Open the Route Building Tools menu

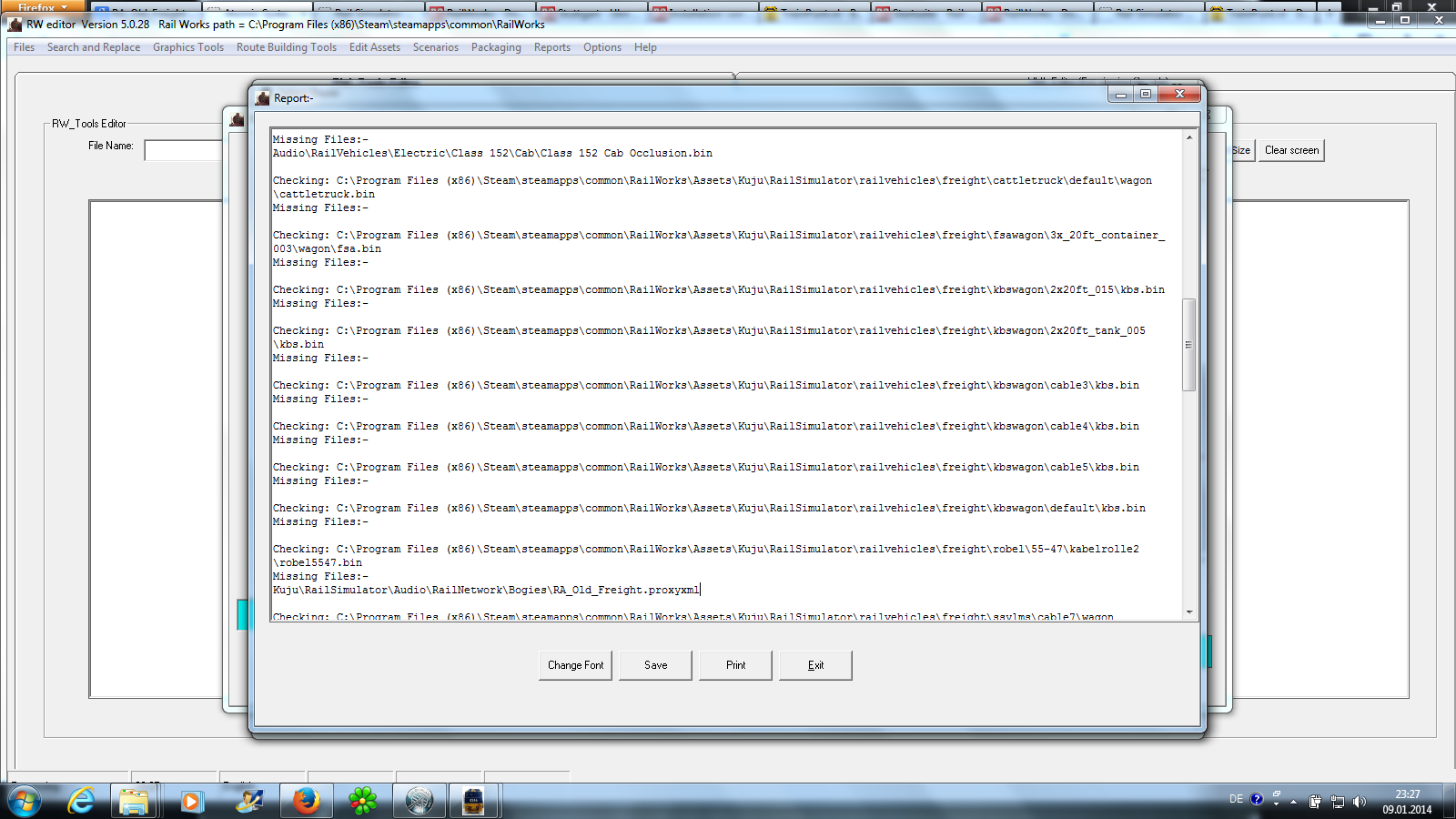(x=287, y=47)
